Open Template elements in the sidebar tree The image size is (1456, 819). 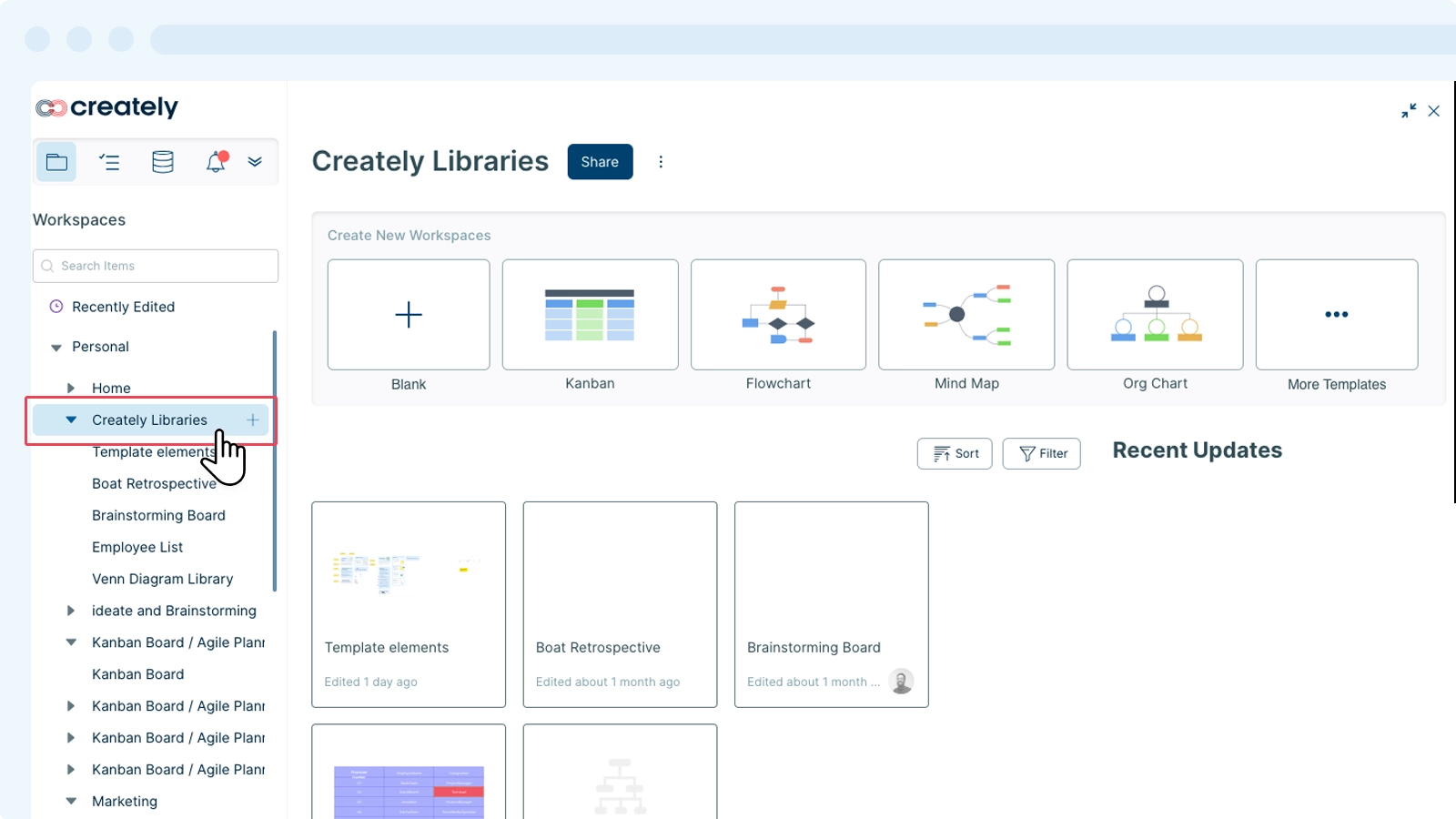click(x=153, y=451)
